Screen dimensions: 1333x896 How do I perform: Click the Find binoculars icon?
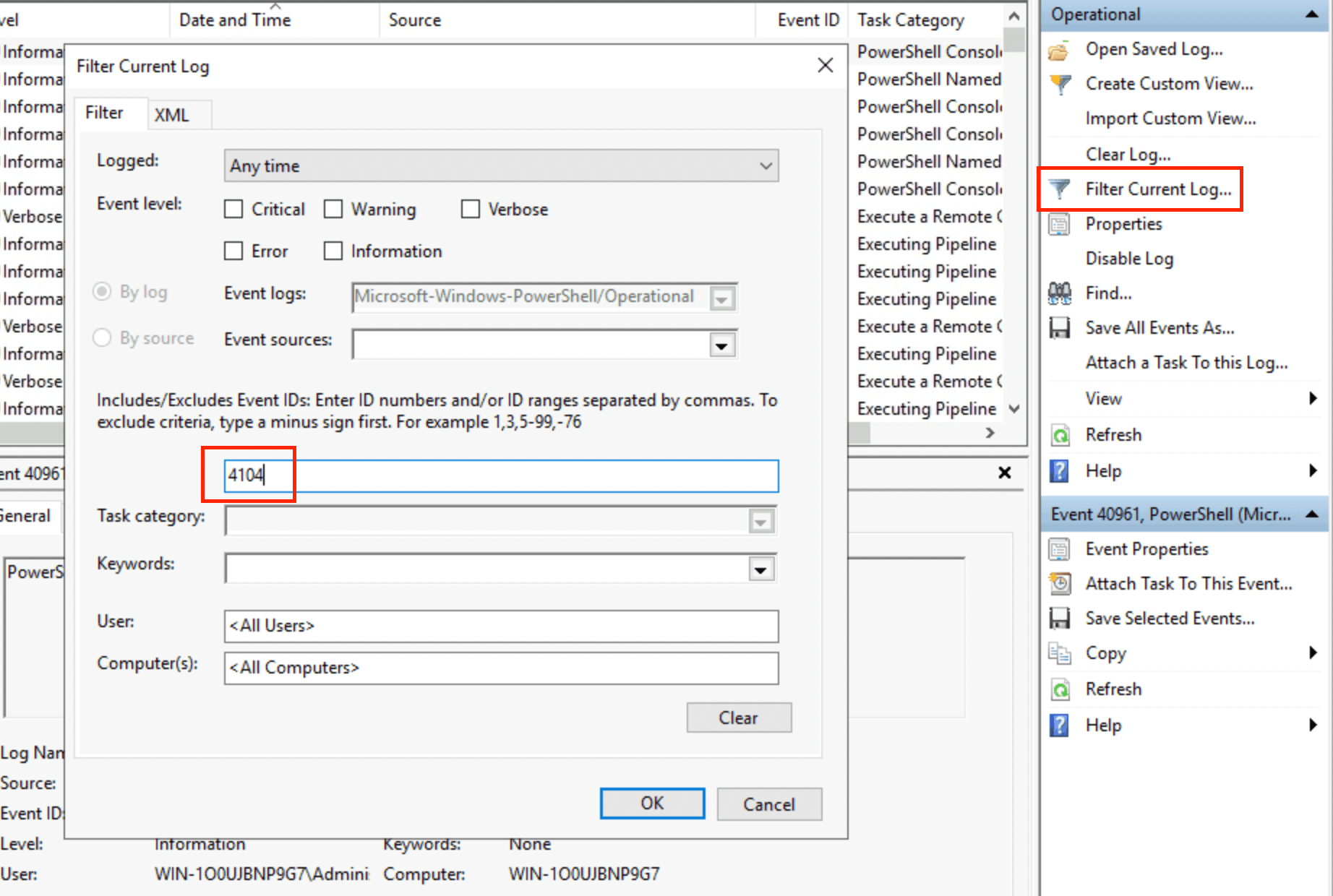[1059, 293]
